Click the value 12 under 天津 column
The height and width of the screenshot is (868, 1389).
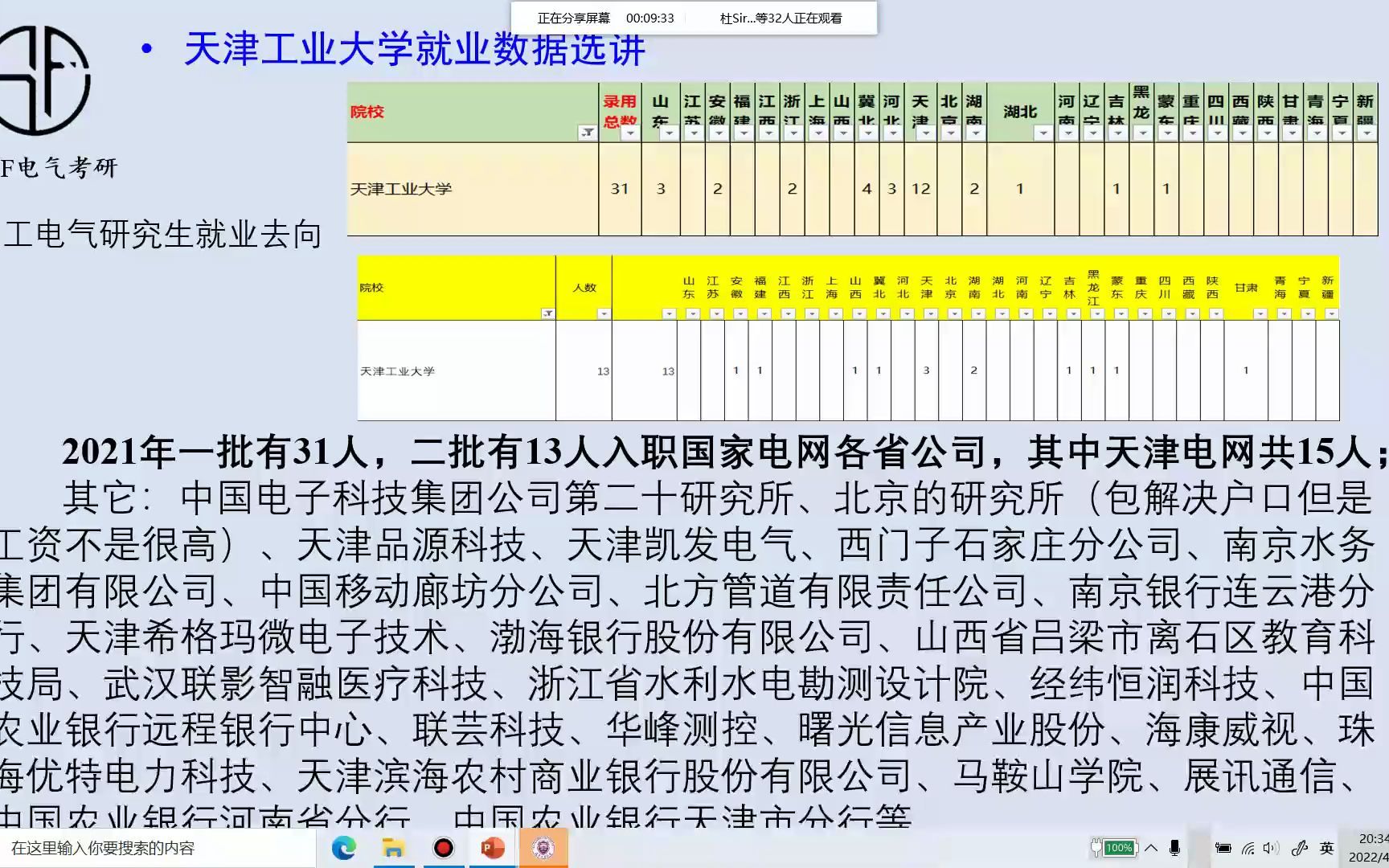(x=920, y=189)
